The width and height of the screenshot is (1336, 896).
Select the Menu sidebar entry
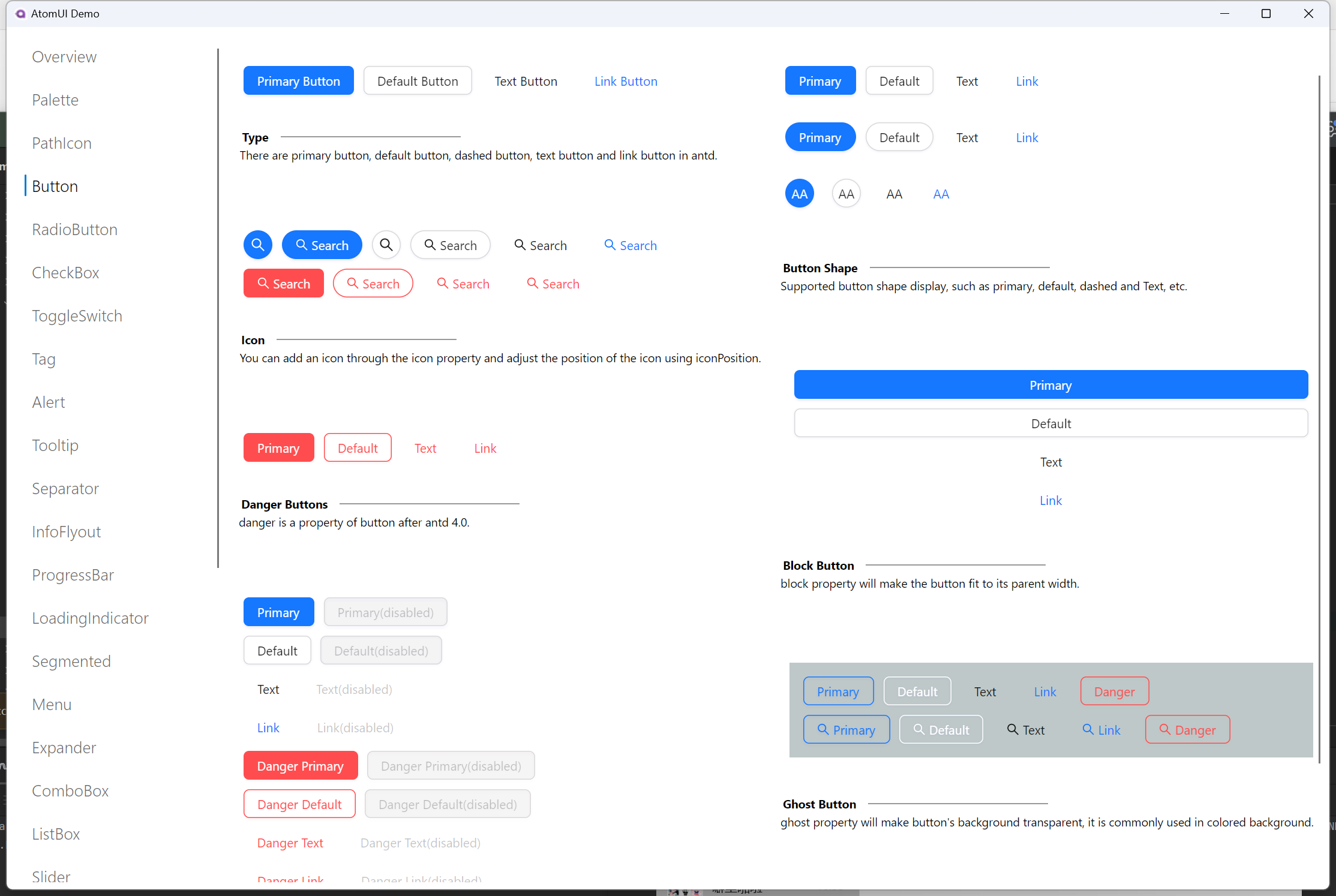point(52,704)
